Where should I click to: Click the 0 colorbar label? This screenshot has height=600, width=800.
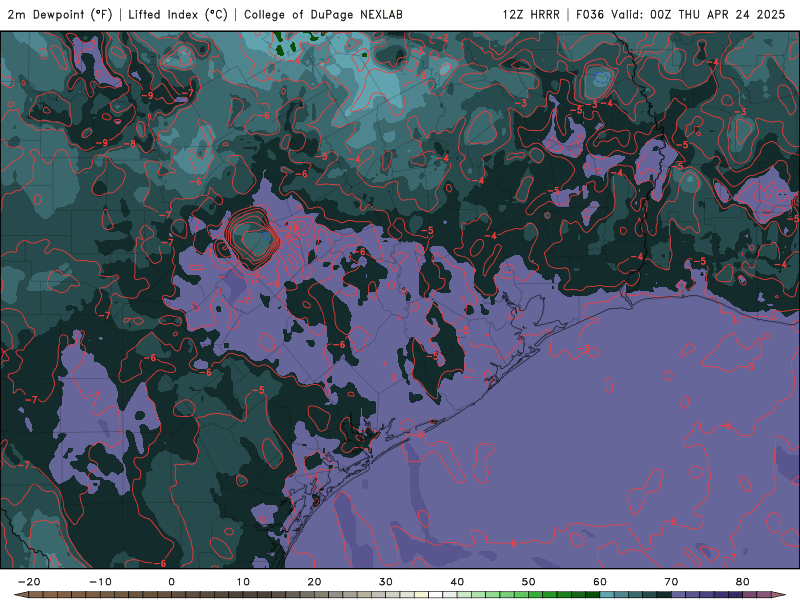pyautogui.click(x=171, y=582)
